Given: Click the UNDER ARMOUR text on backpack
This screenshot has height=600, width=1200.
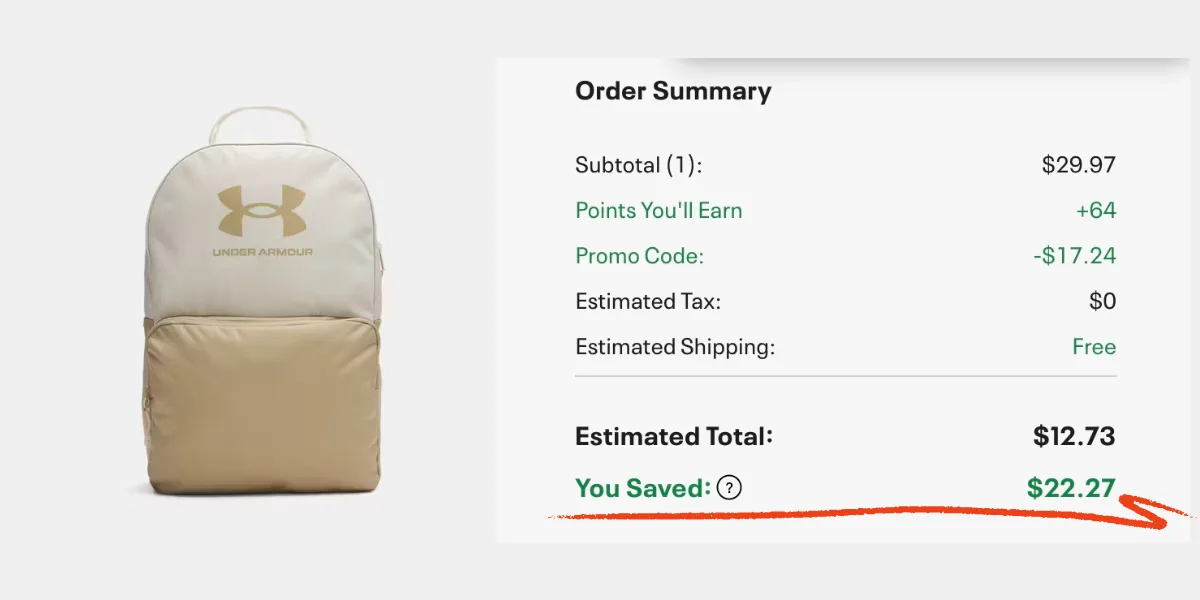Looking at the screenshot, I should tap(262, 252).
